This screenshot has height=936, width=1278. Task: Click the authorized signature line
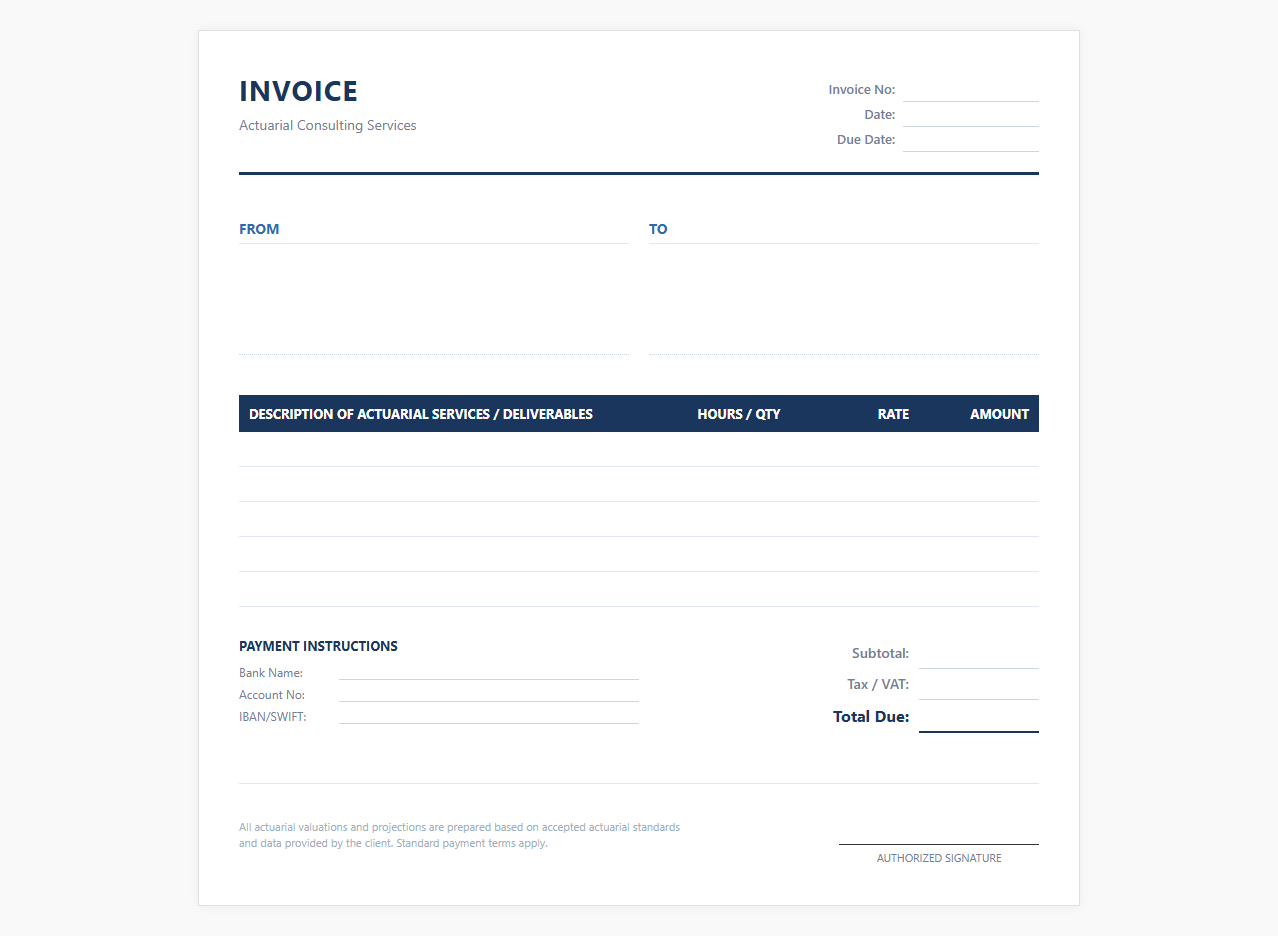point(939,844)
